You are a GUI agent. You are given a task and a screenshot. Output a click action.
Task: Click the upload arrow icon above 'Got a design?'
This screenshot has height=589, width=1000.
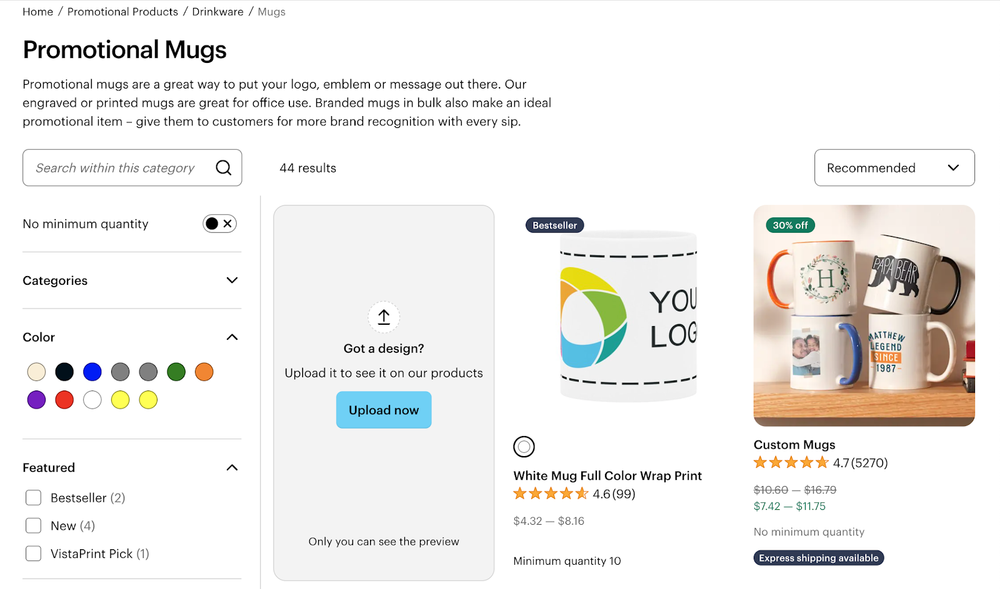click(383, 315)
